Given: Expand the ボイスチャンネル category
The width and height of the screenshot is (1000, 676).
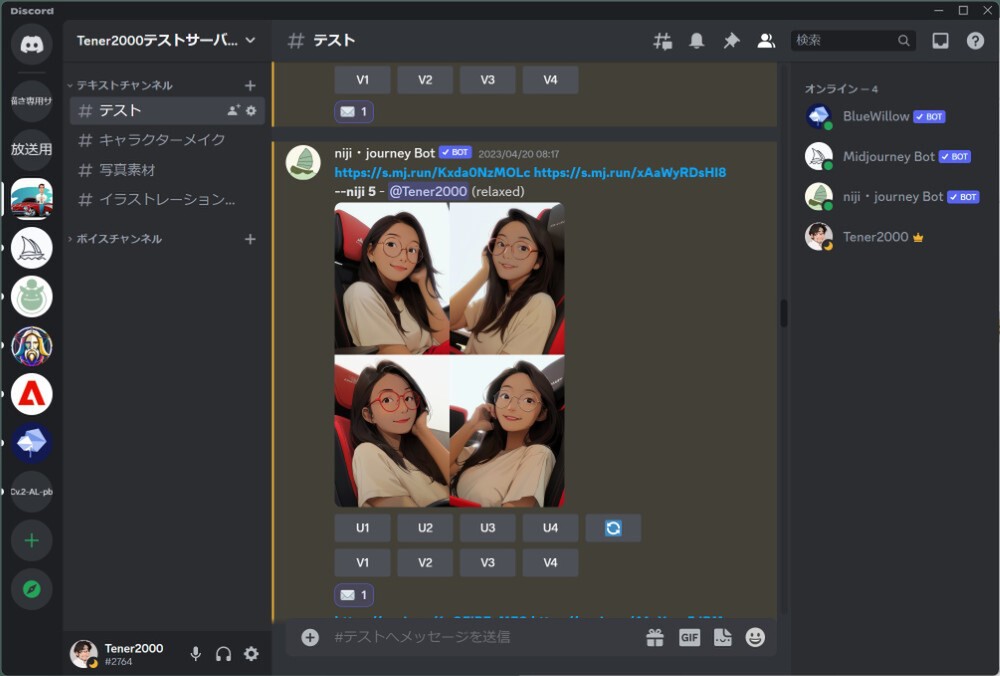Looking at the screenshot, I should pyautogui.click(x=118, y=239).
